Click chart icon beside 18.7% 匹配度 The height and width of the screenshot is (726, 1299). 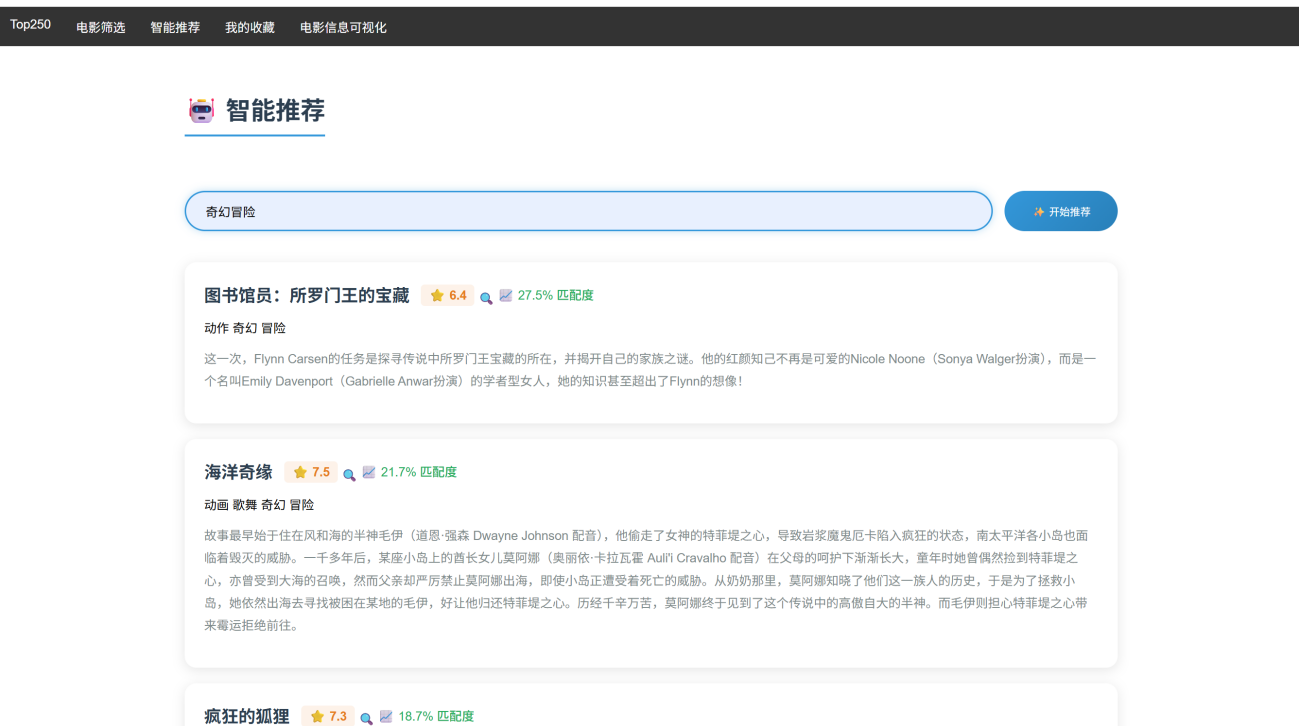(386, 716)
